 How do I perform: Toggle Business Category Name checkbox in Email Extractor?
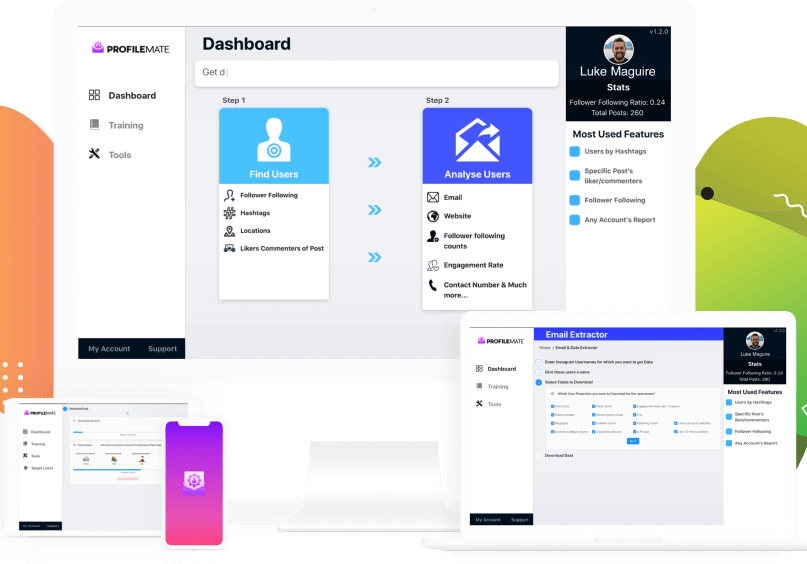coord(552,432)
